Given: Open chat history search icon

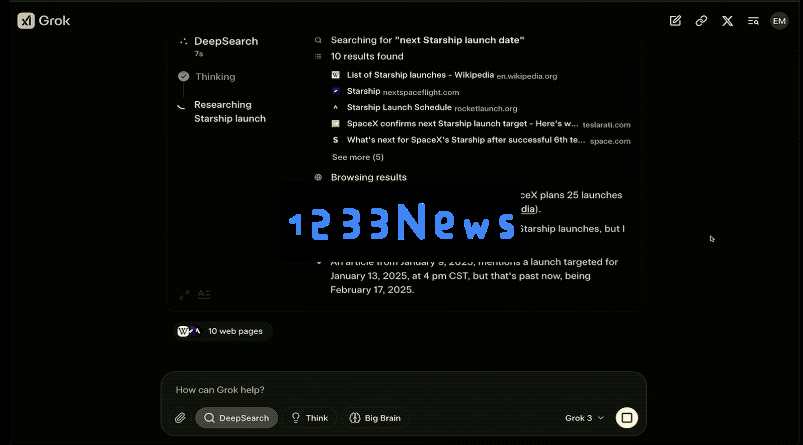Looking at the screenshot, I should click(x=753, y=20).
